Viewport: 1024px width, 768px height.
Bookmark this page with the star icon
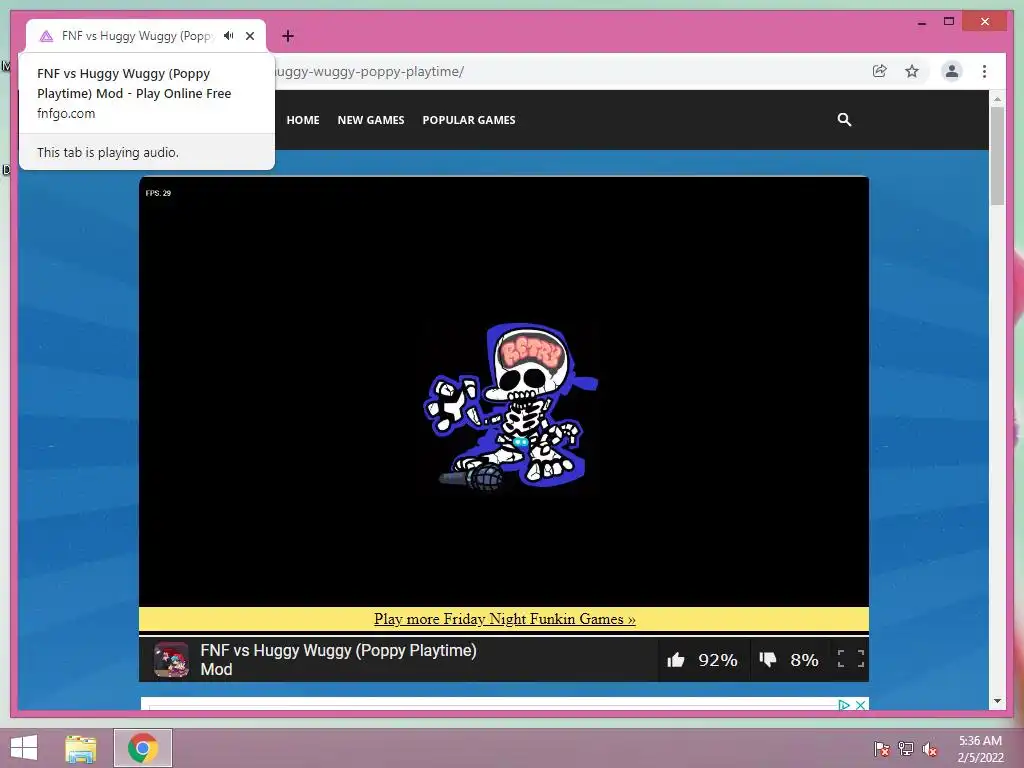tap(912, 71)
